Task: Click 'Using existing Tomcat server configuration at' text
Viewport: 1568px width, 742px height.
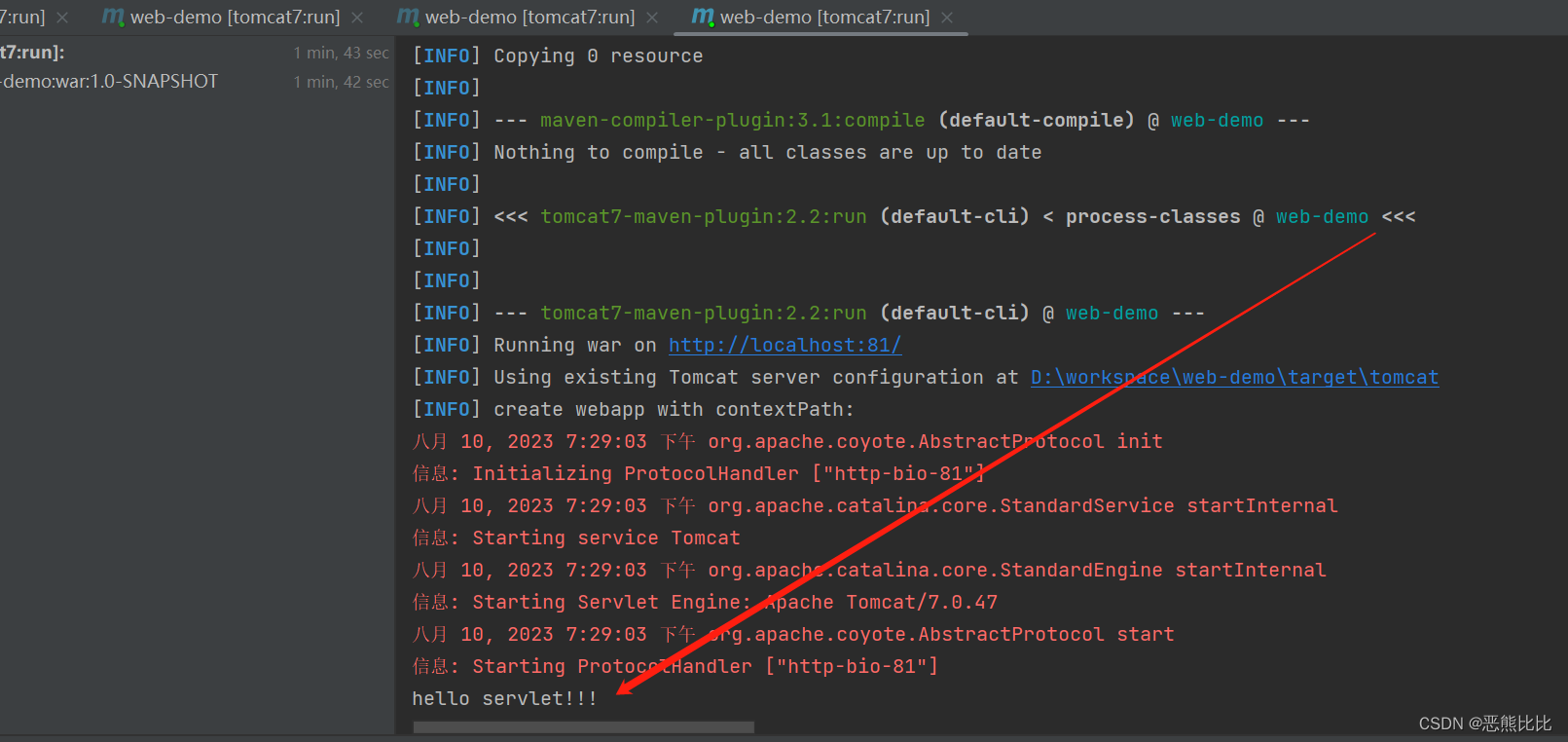Action: coord(755,377)
